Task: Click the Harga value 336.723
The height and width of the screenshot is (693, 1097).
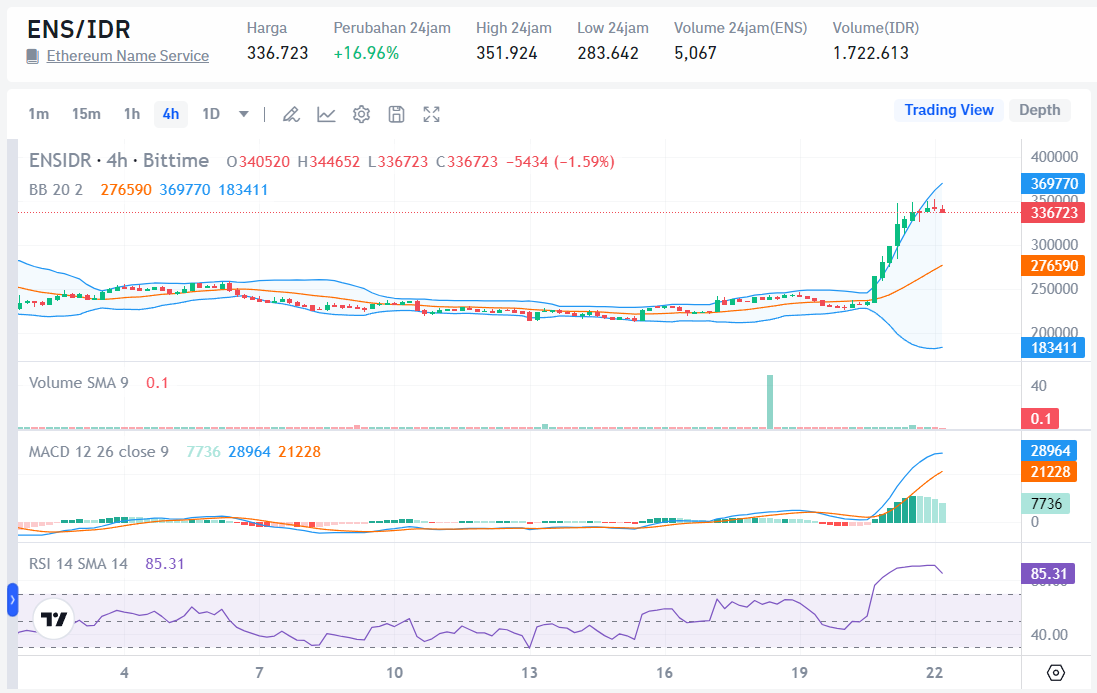Action: pyautogui.click(x=277, y=53)
